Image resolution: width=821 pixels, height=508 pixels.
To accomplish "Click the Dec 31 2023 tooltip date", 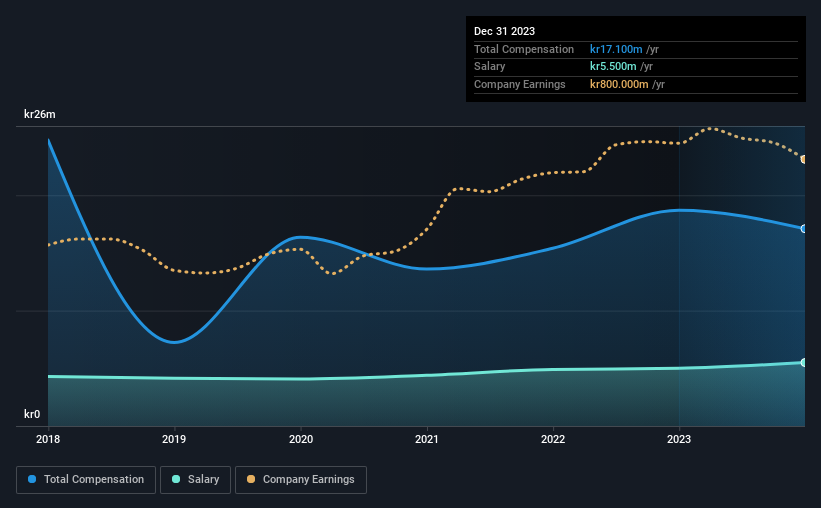I will click(504, 31).
